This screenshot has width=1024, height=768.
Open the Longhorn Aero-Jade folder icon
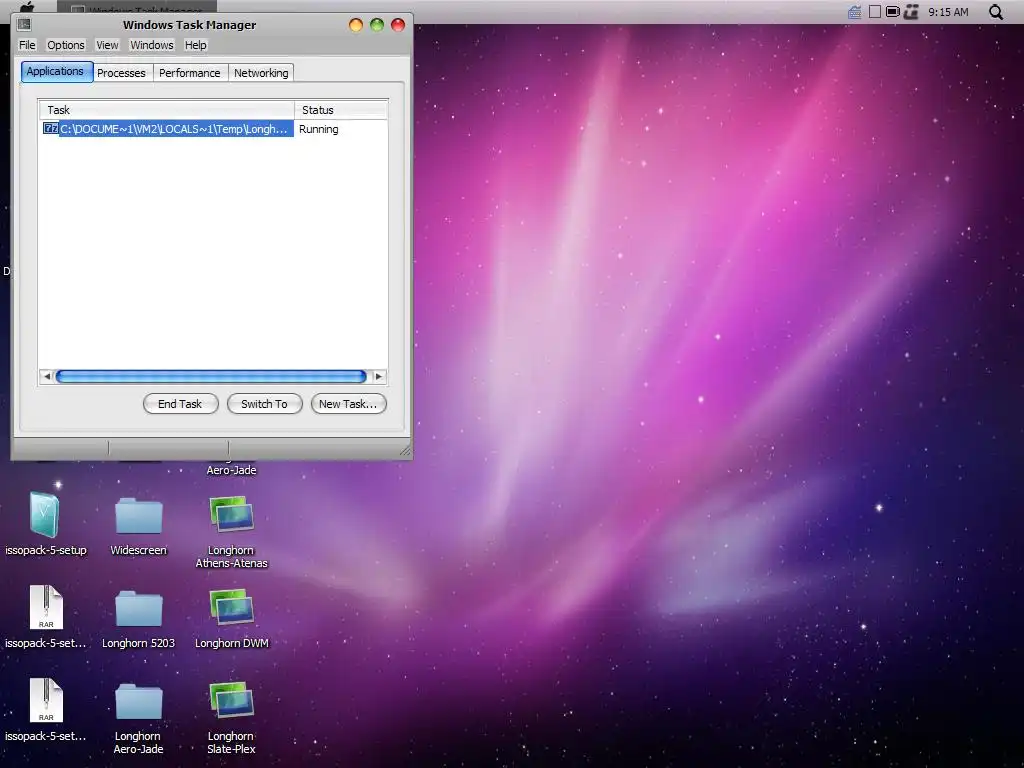[138, 702]
